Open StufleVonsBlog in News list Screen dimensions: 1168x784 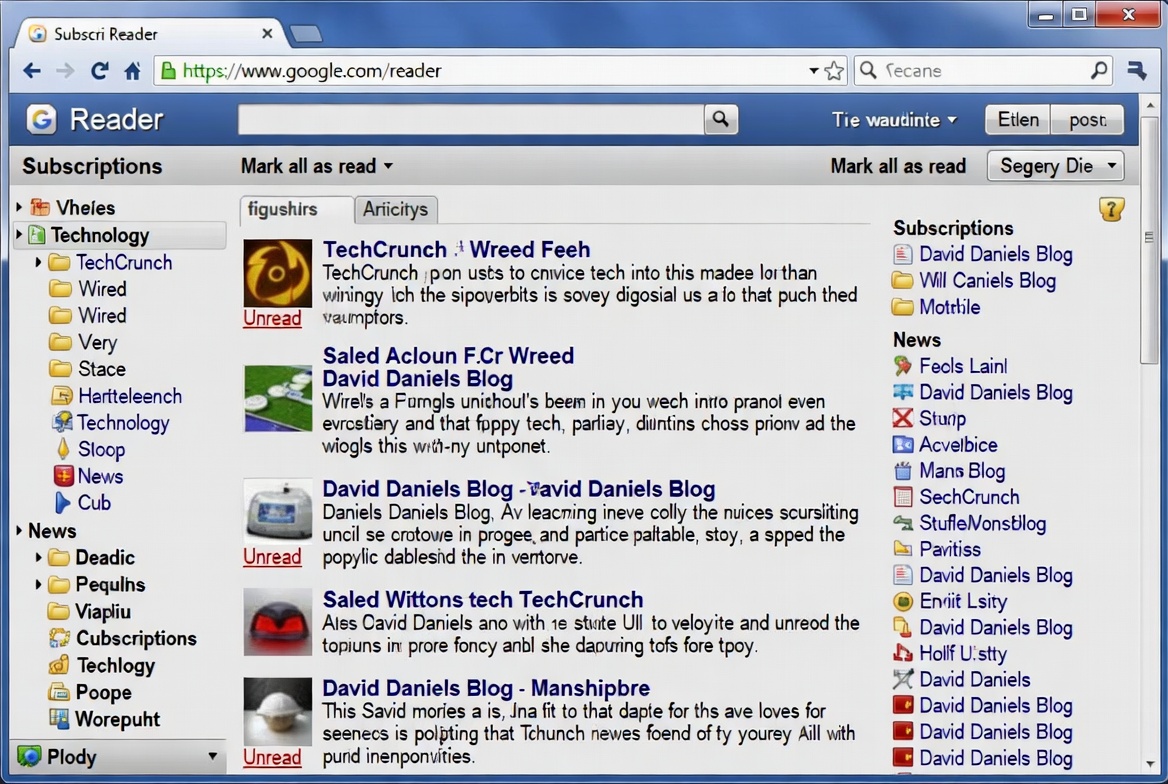[982, 523]
